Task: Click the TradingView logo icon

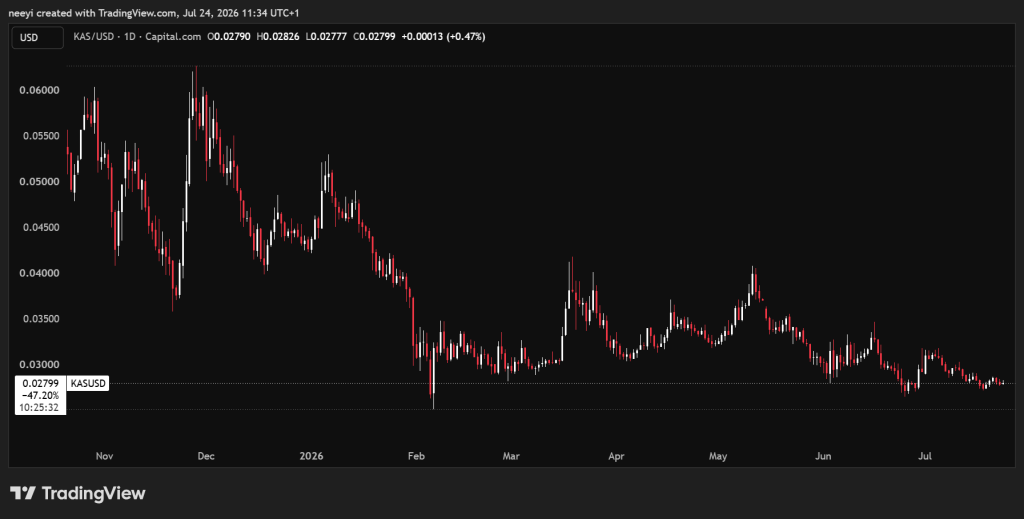Action: pos(23,494)
